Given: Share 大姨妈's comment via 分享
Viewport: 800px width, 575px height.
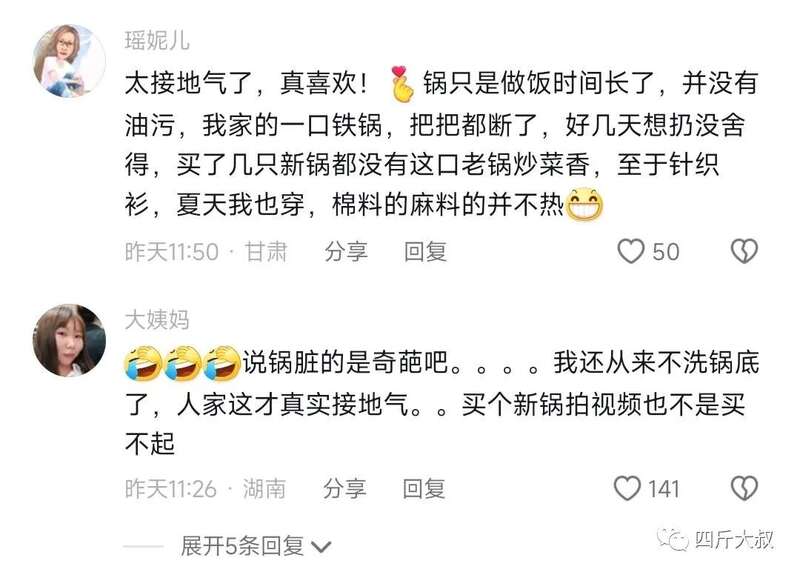Looking at the screenshot, I should tap(344, 488).
